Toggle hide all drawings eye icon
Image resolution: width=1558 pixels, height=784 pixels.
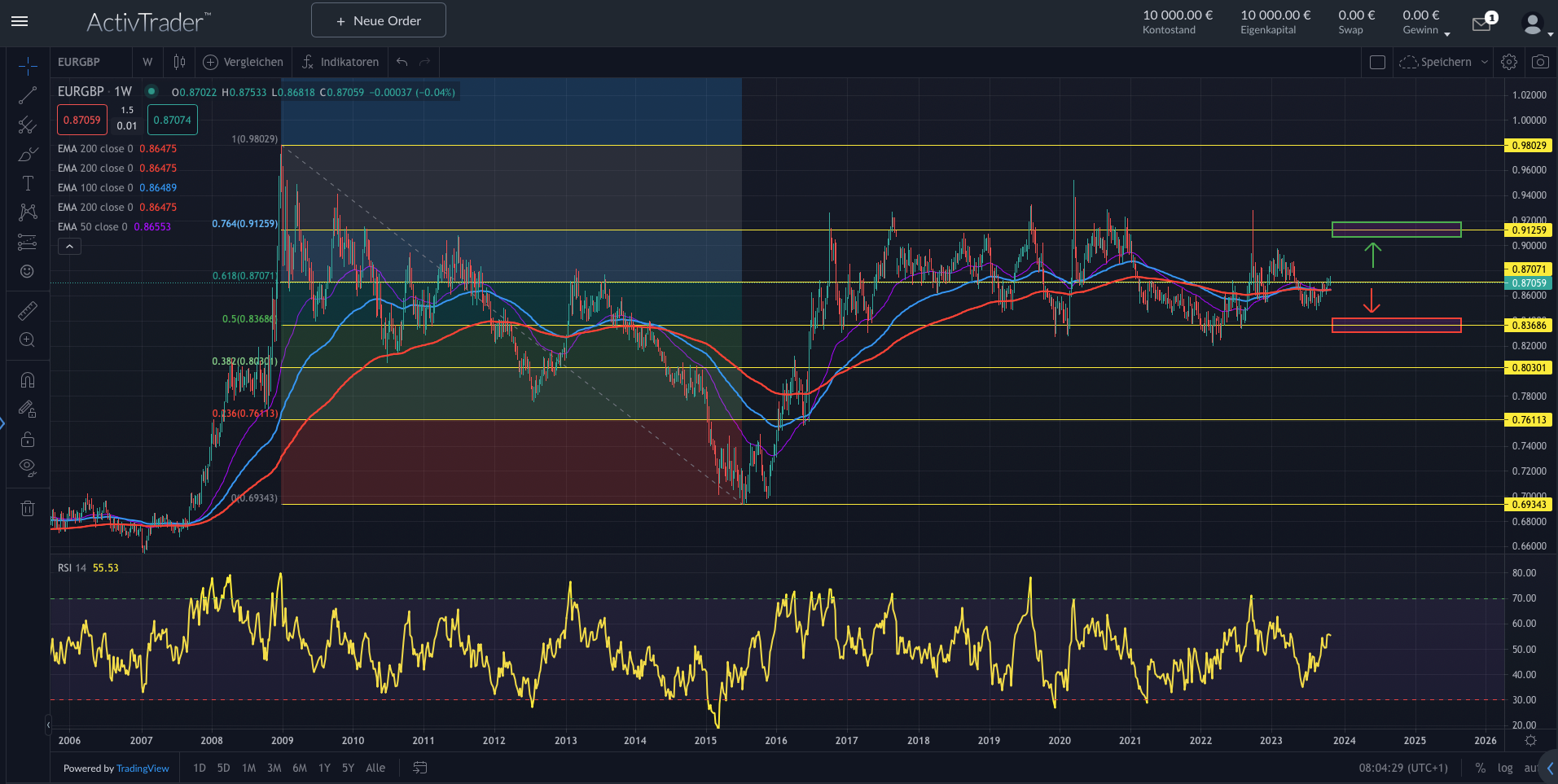click(28, 467)
